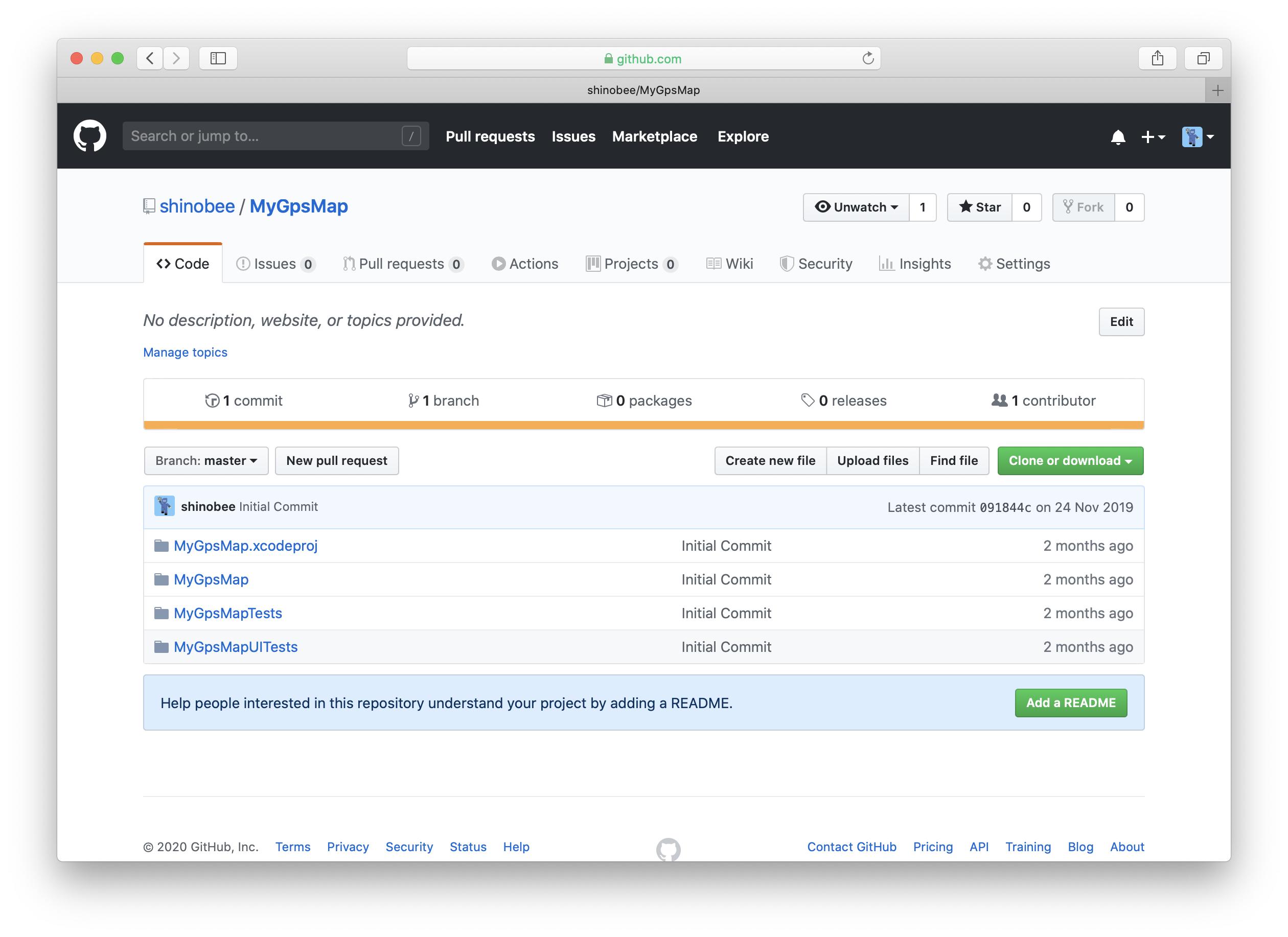Open the 0 packages section
This screenshot has height=937, width=1288.
(604, 400)
